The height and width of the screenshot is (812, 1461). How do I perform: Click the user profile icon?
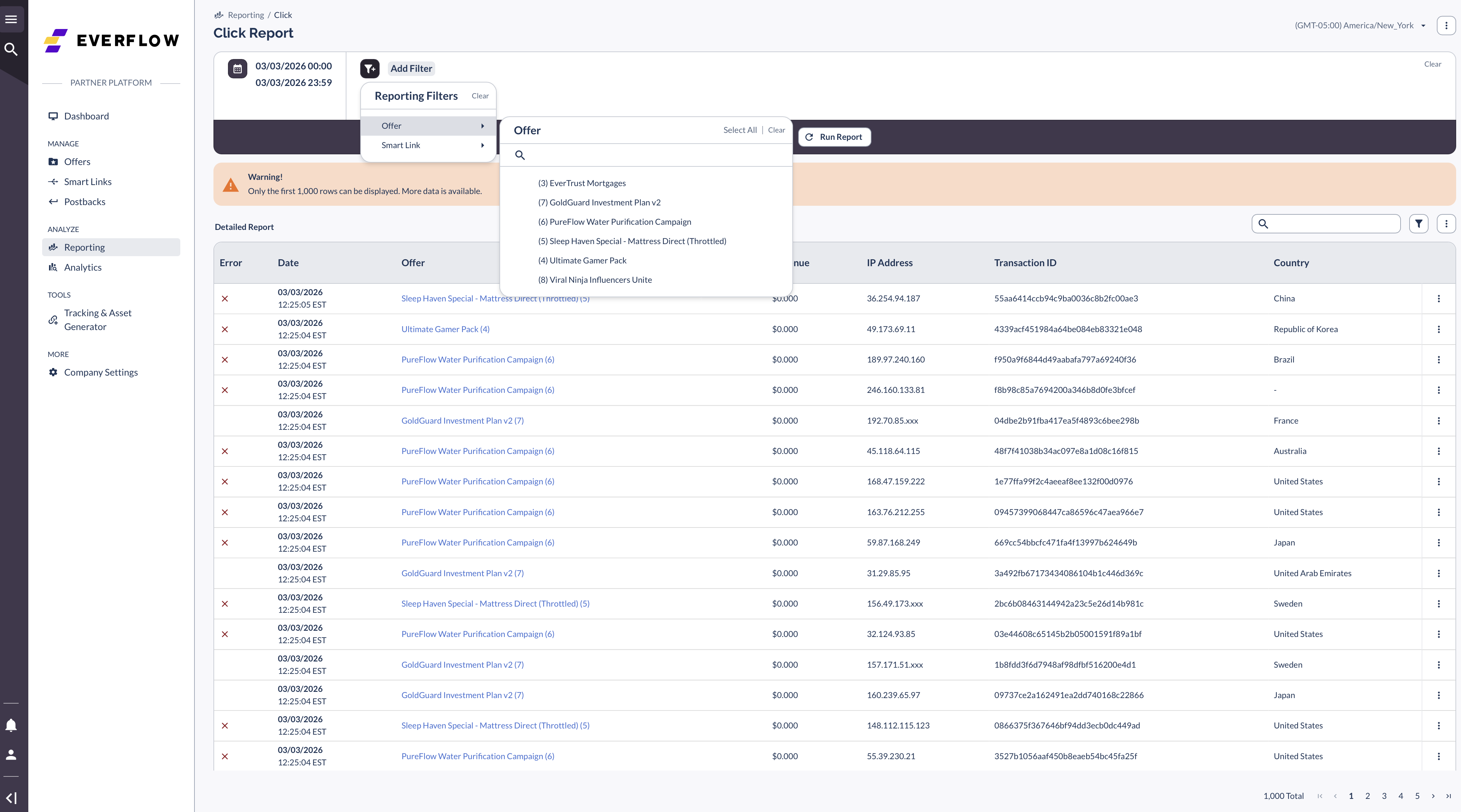pyautogui.click(x=11, y=754)
